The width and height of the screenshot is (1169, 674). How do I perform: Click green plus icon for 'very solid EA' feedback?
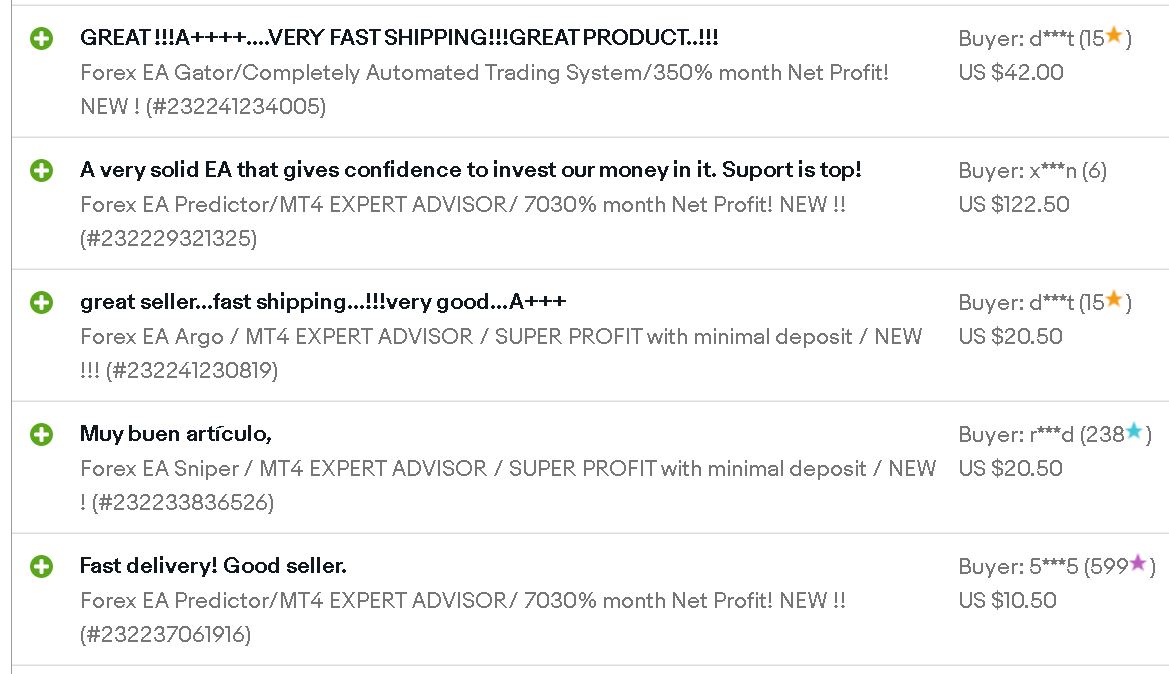click(42, 170)
